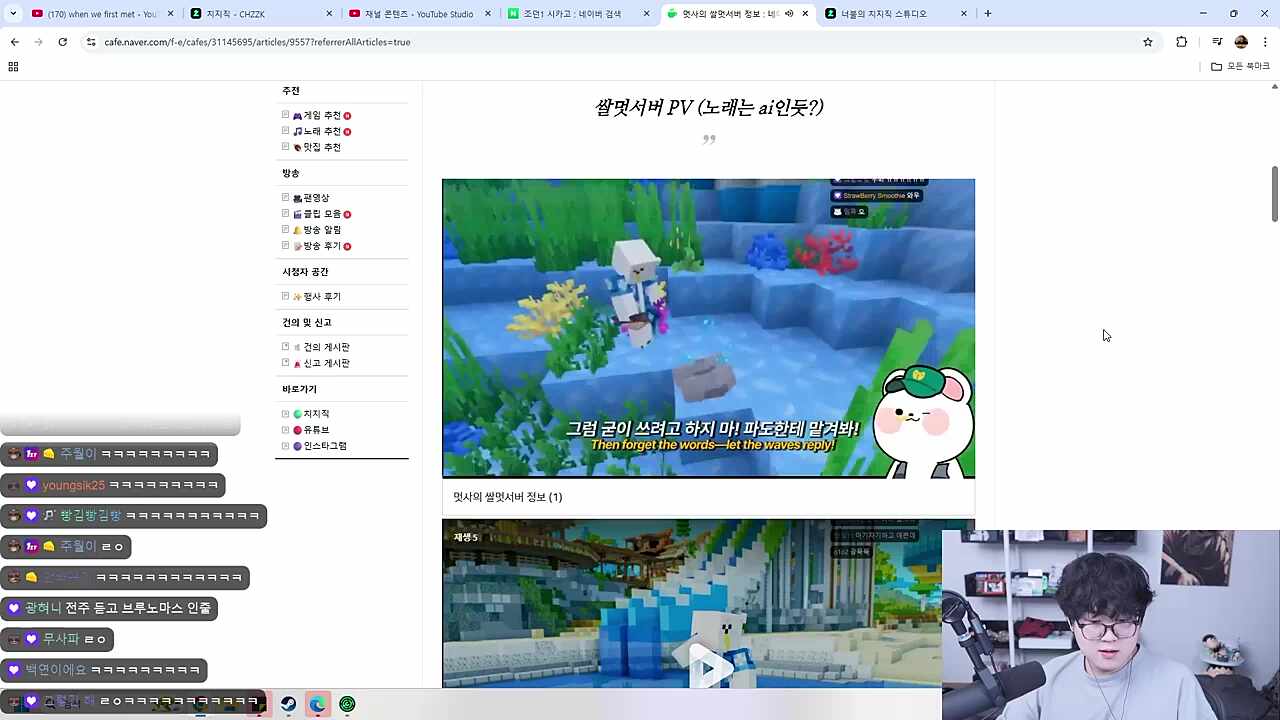Click the purple circle icon beside 인스타그램
1280x720 pixels.
(x=297, y=446)
